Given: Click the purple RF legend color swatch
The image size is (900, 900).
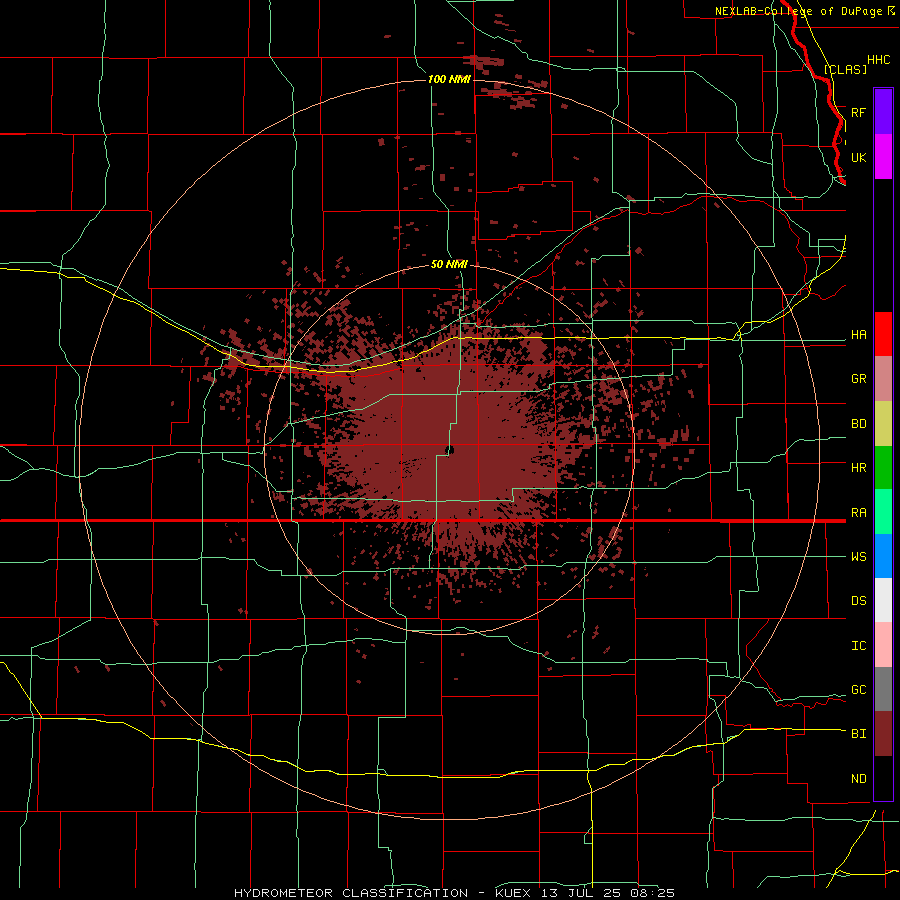Looking at the screenshot, I should (x=883, y=112).
